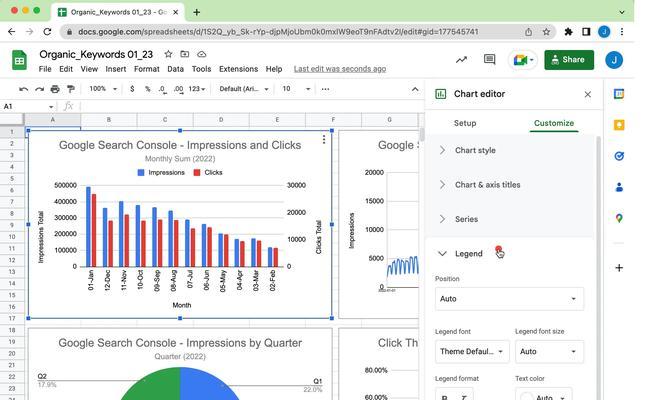Reload the browser page
The height and width of the screenshot is (400, 667).
[47, 31]
